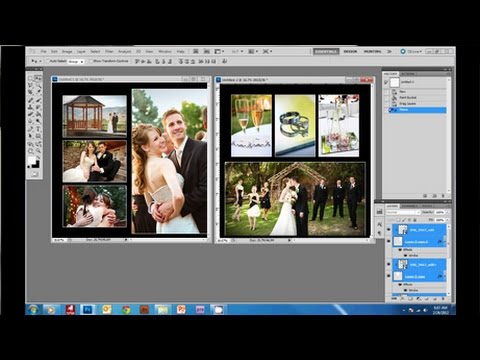Open the Fill slider dropdown arrow

click(x=448, y=220)
